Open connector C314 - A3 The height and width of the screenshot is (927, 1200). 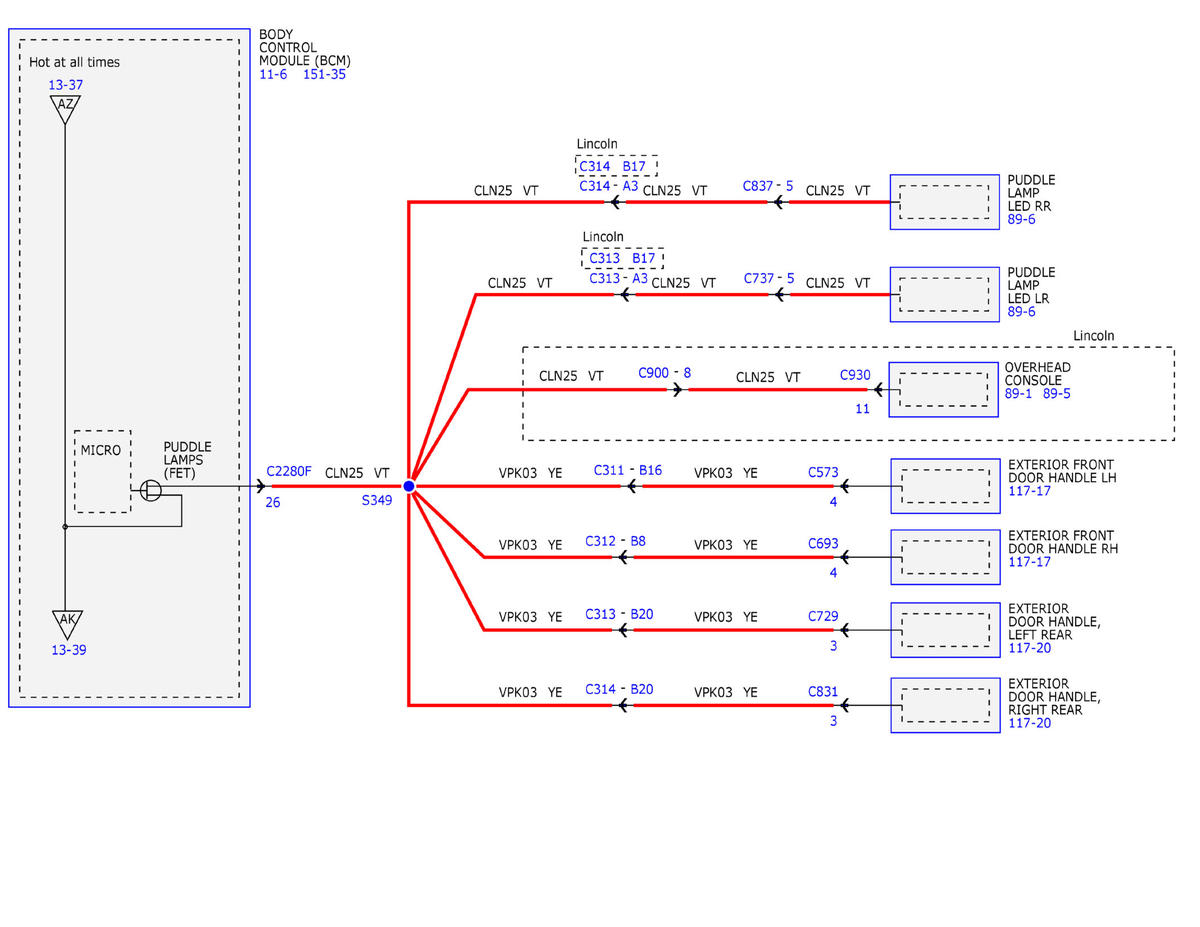[x=608, y=186]
